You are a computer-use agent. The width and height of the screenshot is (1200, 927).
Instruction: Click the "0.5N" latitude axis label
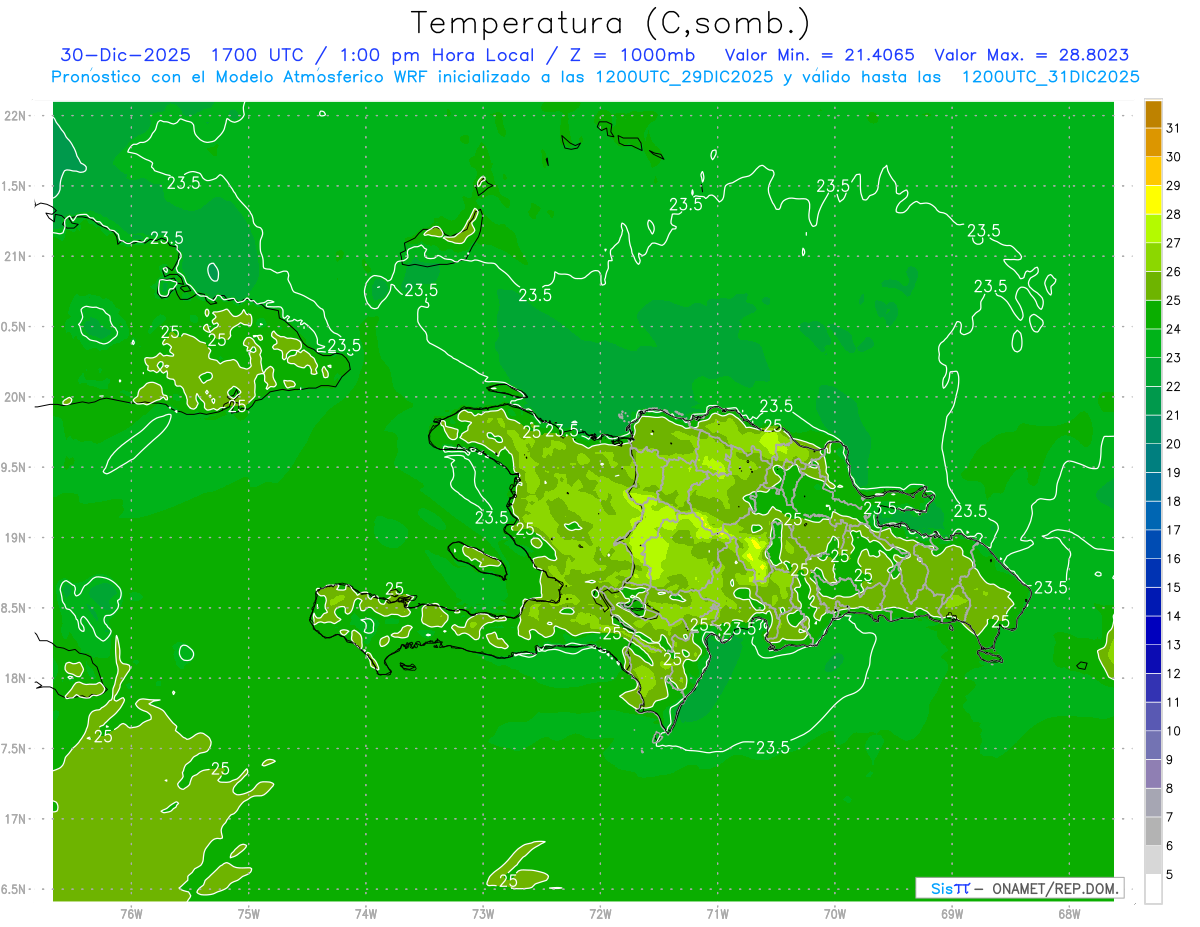pyautogui.click(x=14, y=327)
